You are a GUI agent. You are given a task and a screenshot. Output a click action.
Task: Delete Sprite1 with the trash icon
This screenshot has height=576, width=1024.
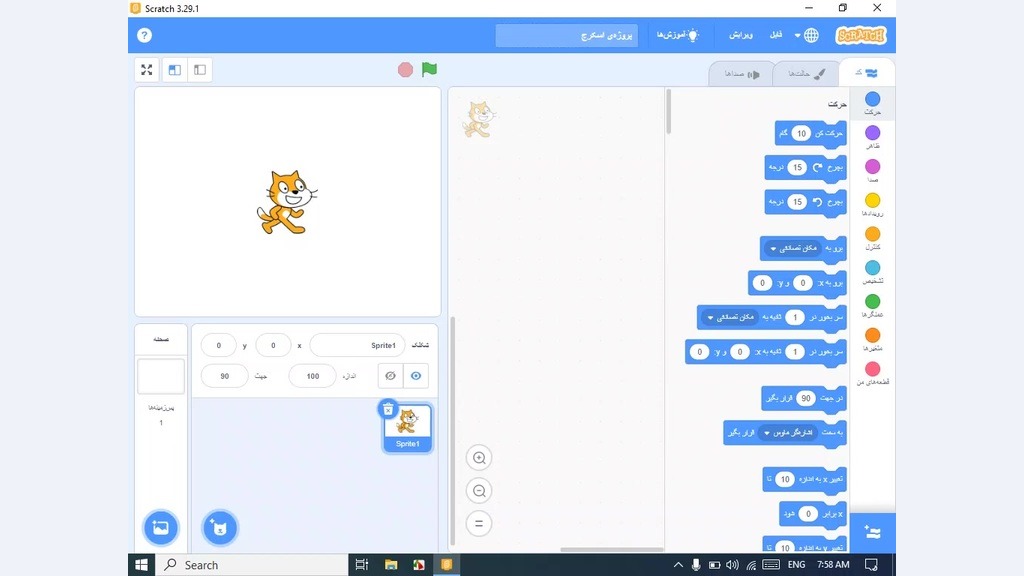388,409
